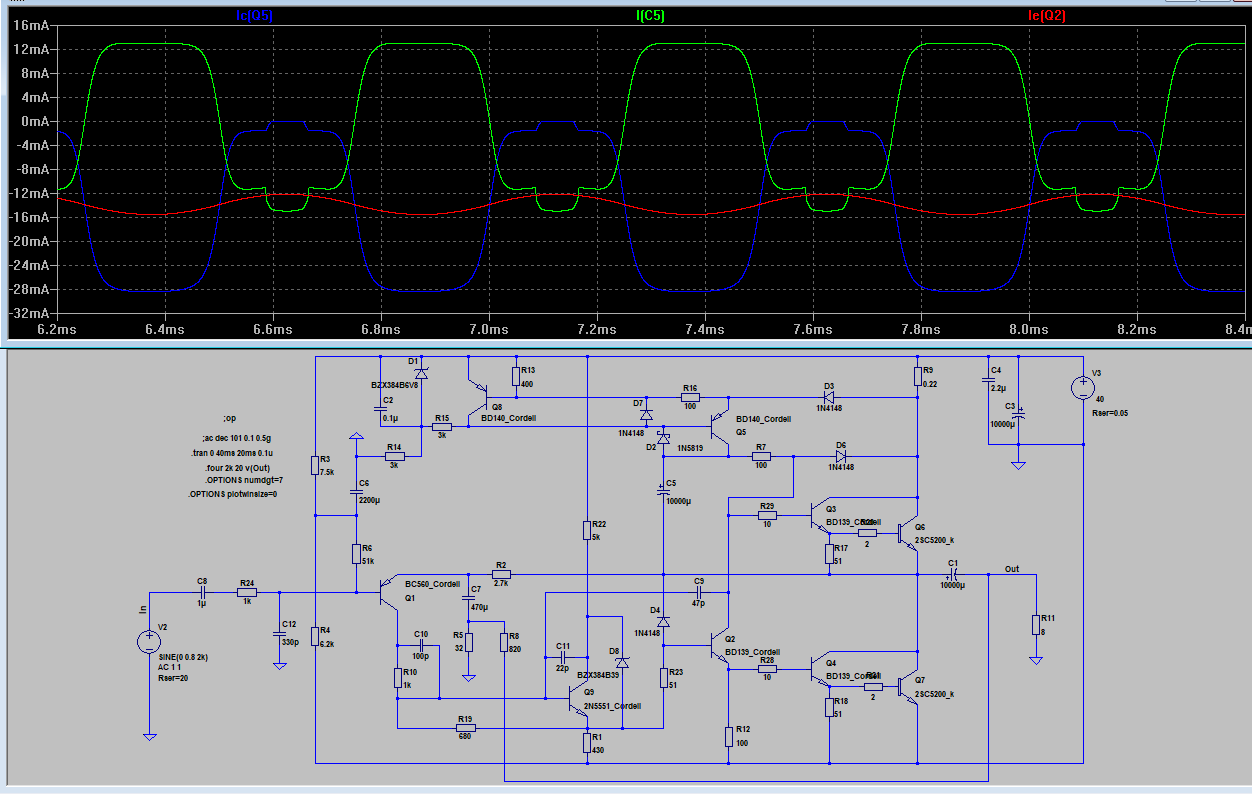
Task: Select output transistor Q7 symbol
Action: [908, 686]
